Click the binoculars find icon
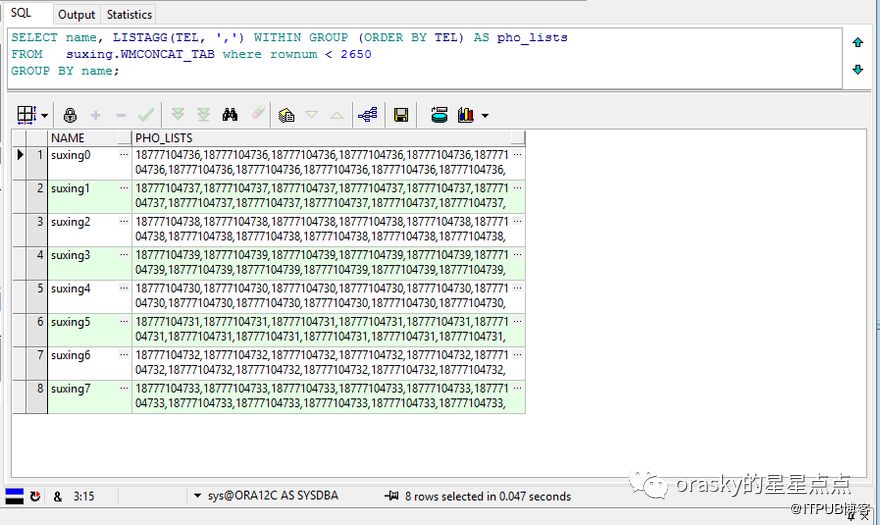 click(230, 115)
